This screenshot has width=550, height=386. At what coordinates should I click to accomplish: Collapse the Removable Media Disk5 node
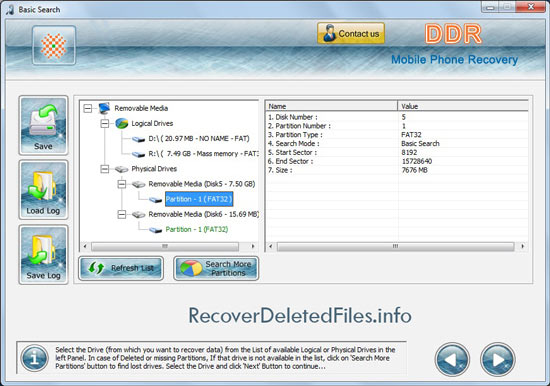point(121,184)
